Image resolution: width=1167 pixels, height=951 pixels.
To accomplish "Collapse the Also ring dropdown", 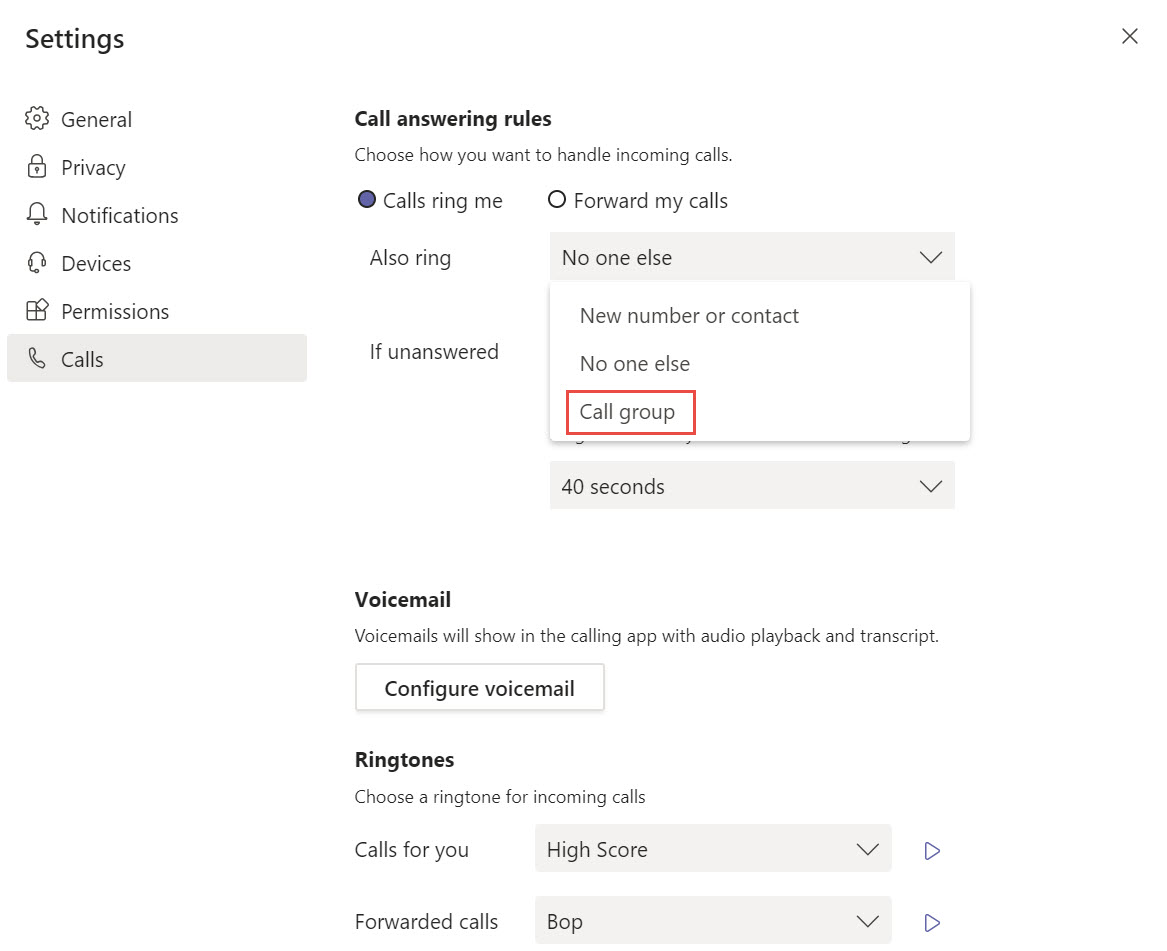I will click(752, 257).
